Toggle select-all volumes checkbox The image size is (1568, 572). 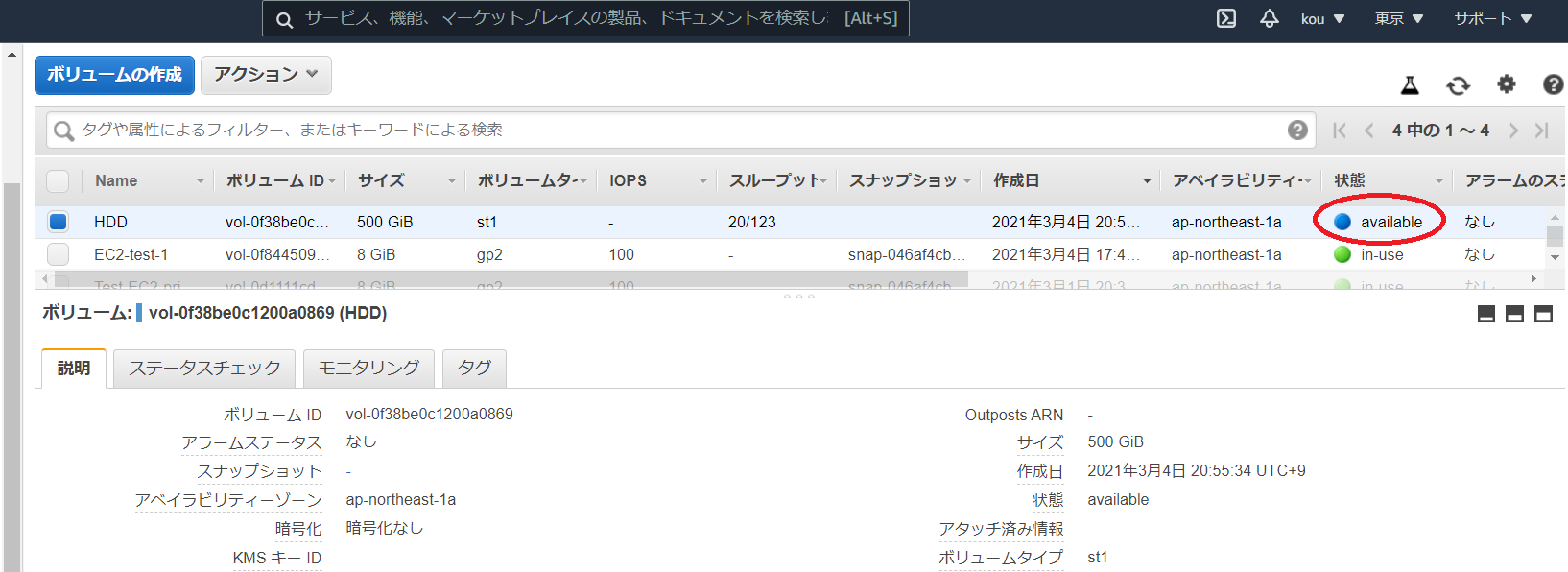tap(58, 180)
